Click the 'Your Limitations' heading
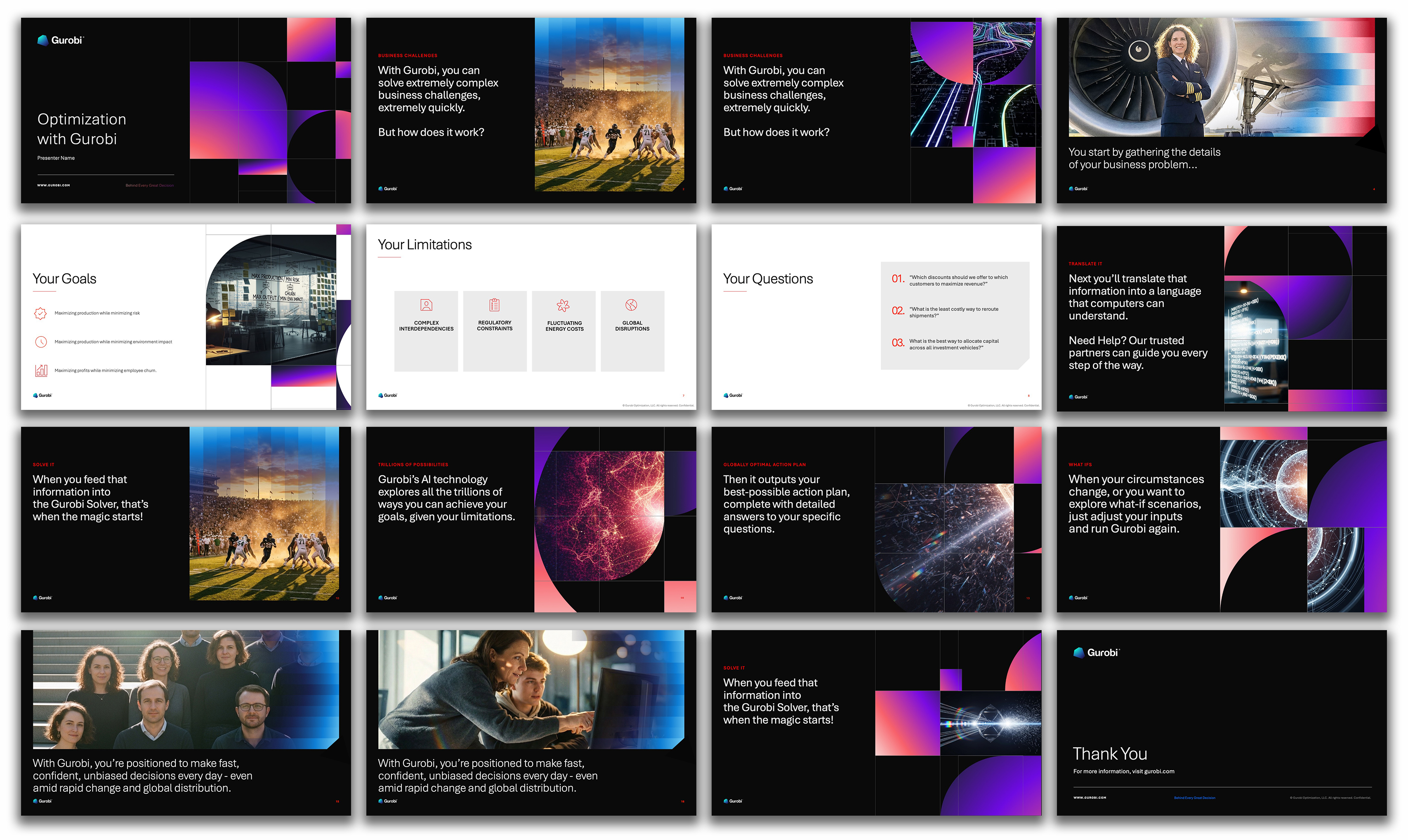1408x840 pixels. (x=425, y=245)
